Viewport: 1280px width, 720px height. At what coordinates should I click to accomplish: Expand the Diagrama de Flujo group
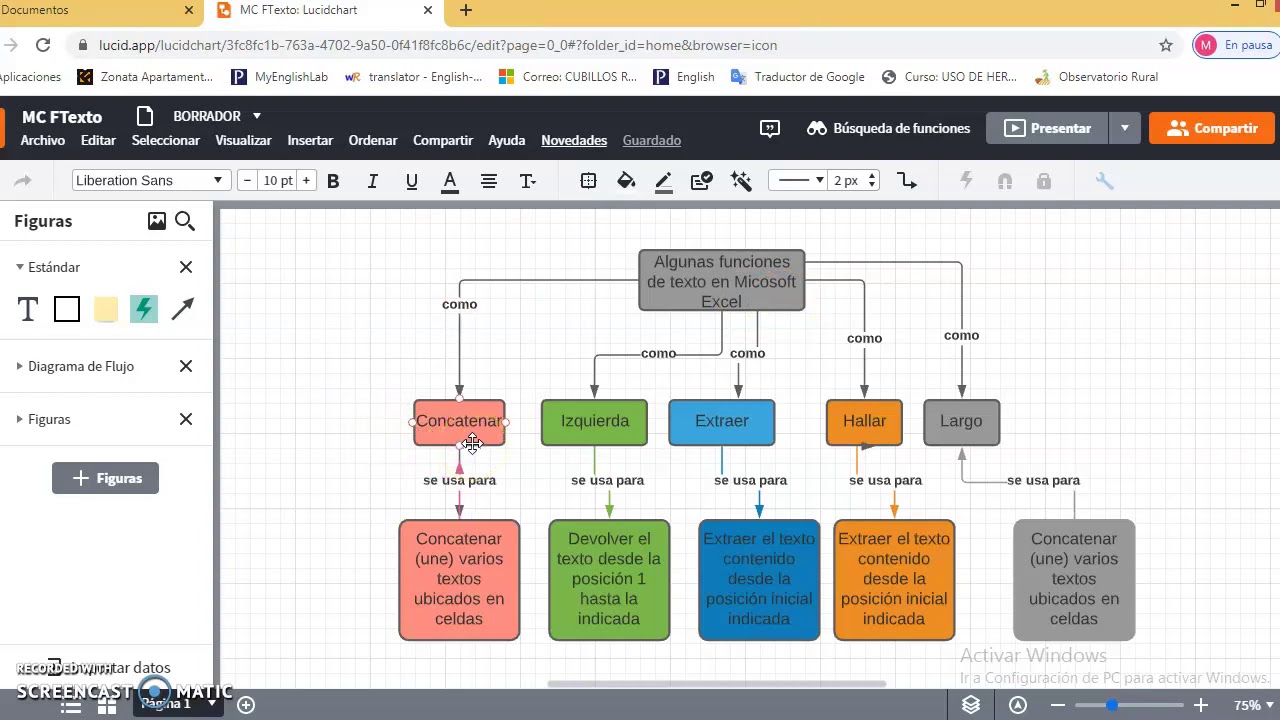pos(20,366)
